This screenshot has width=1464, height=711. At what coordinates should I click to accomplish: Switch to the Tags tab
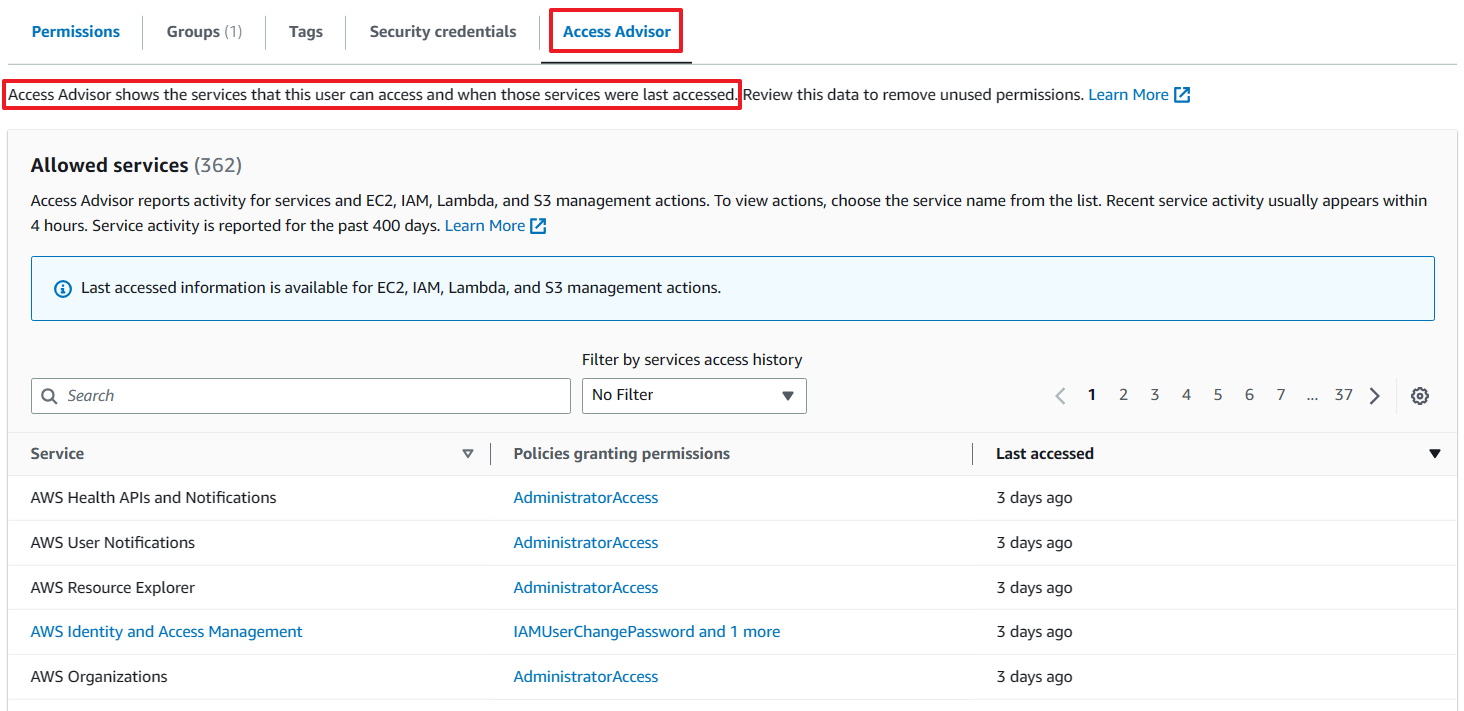[306, 32]
